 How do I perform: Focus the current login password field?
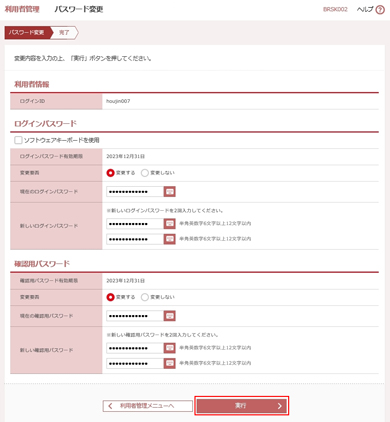(135, 192)
